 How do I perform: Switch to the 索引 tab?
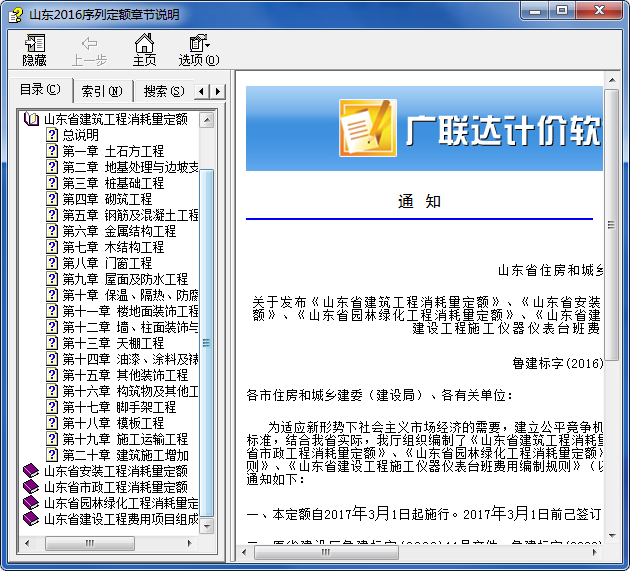[x=102, y=91]
